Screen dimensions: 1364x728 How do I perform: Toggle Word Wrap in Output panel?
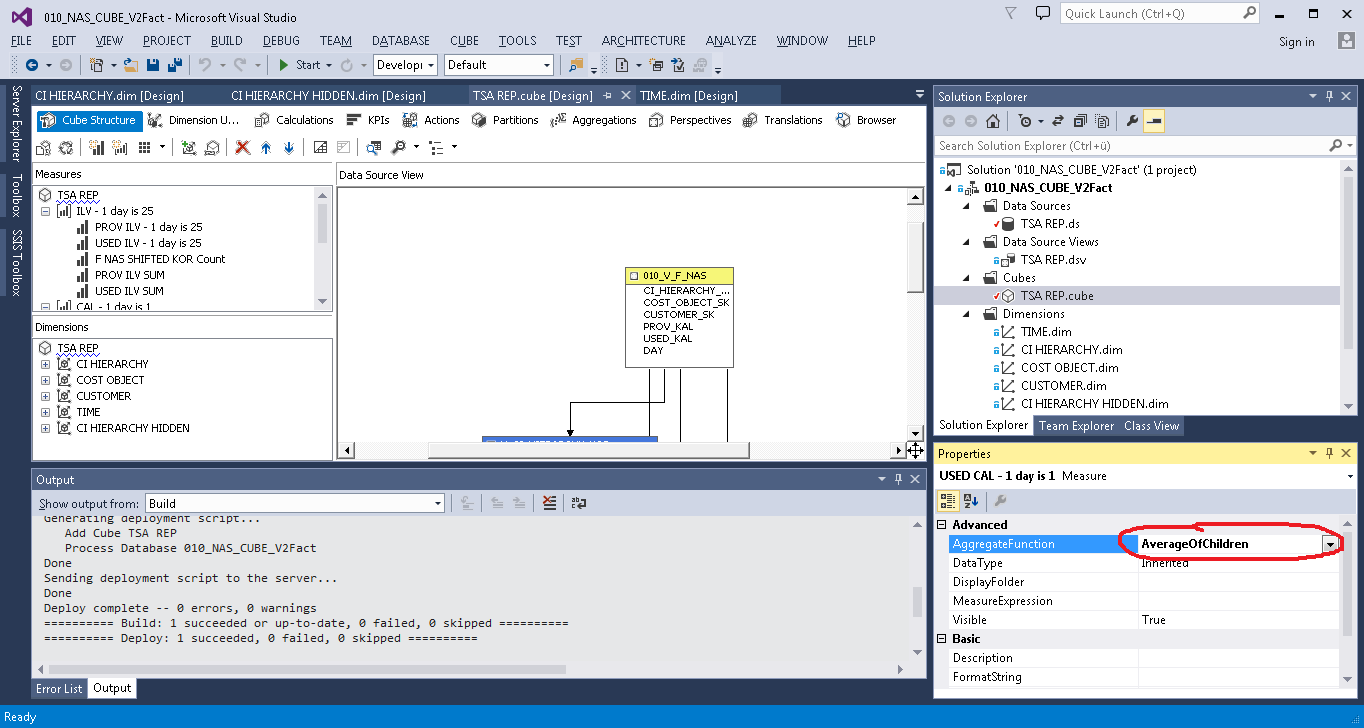point(579,503)
